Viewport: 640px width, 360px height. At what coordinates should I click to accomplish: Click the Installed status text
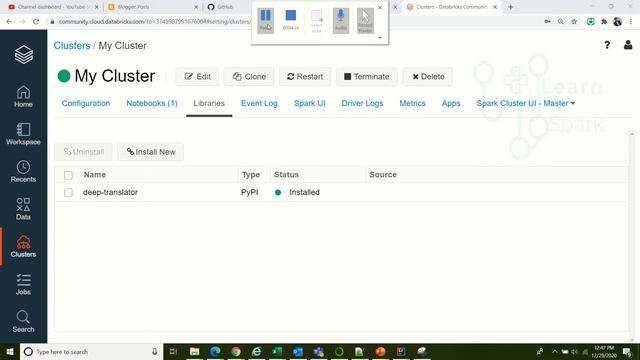point(304,192)
